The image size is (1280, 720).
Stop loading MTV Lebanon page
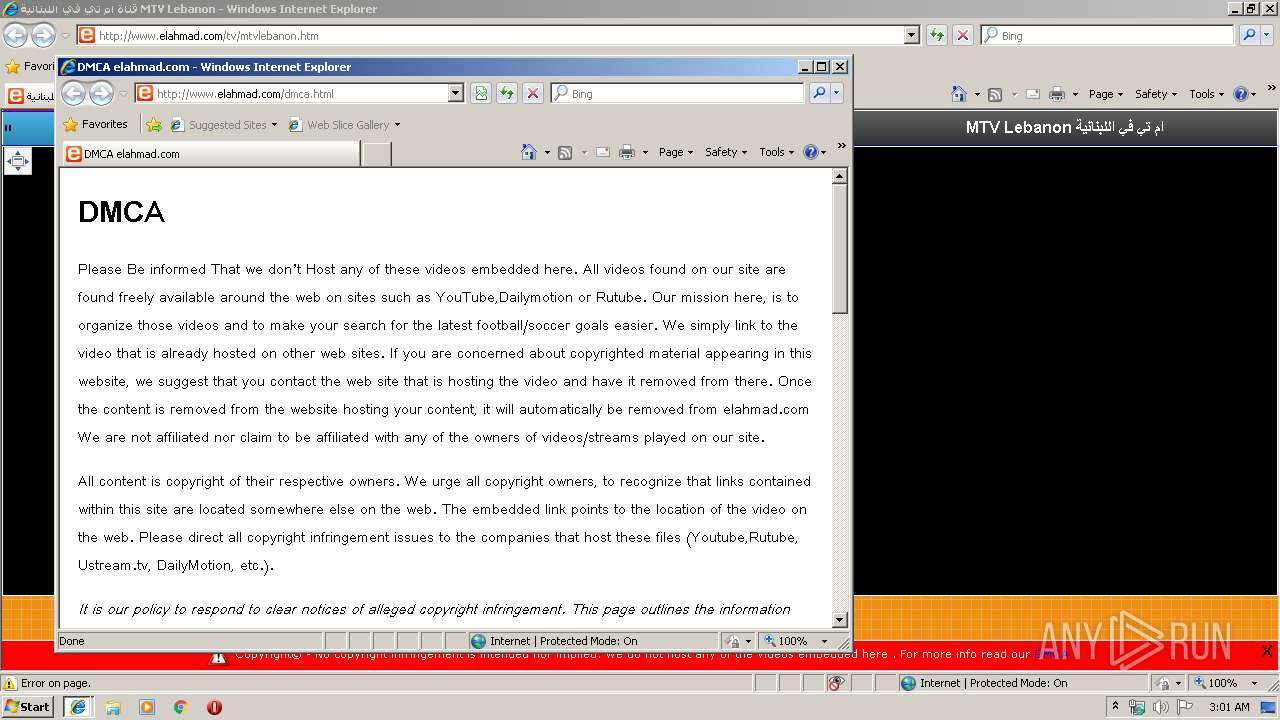(962, 35)
